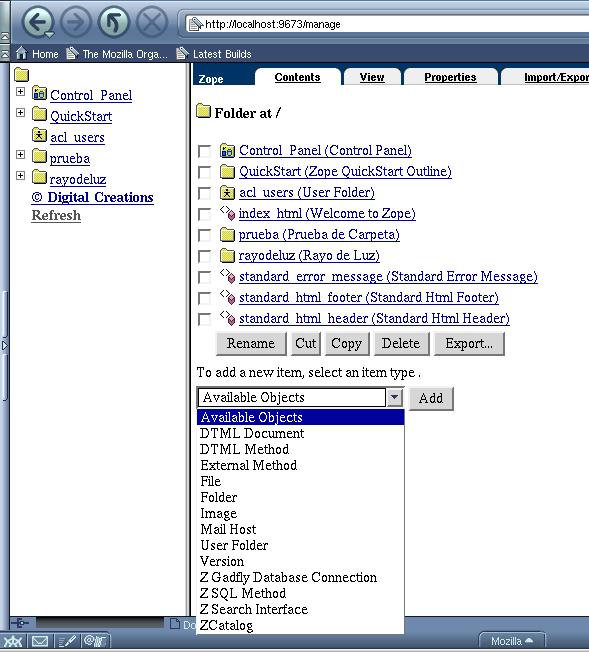Check the QuickStart checkbox

pos(204,172)
